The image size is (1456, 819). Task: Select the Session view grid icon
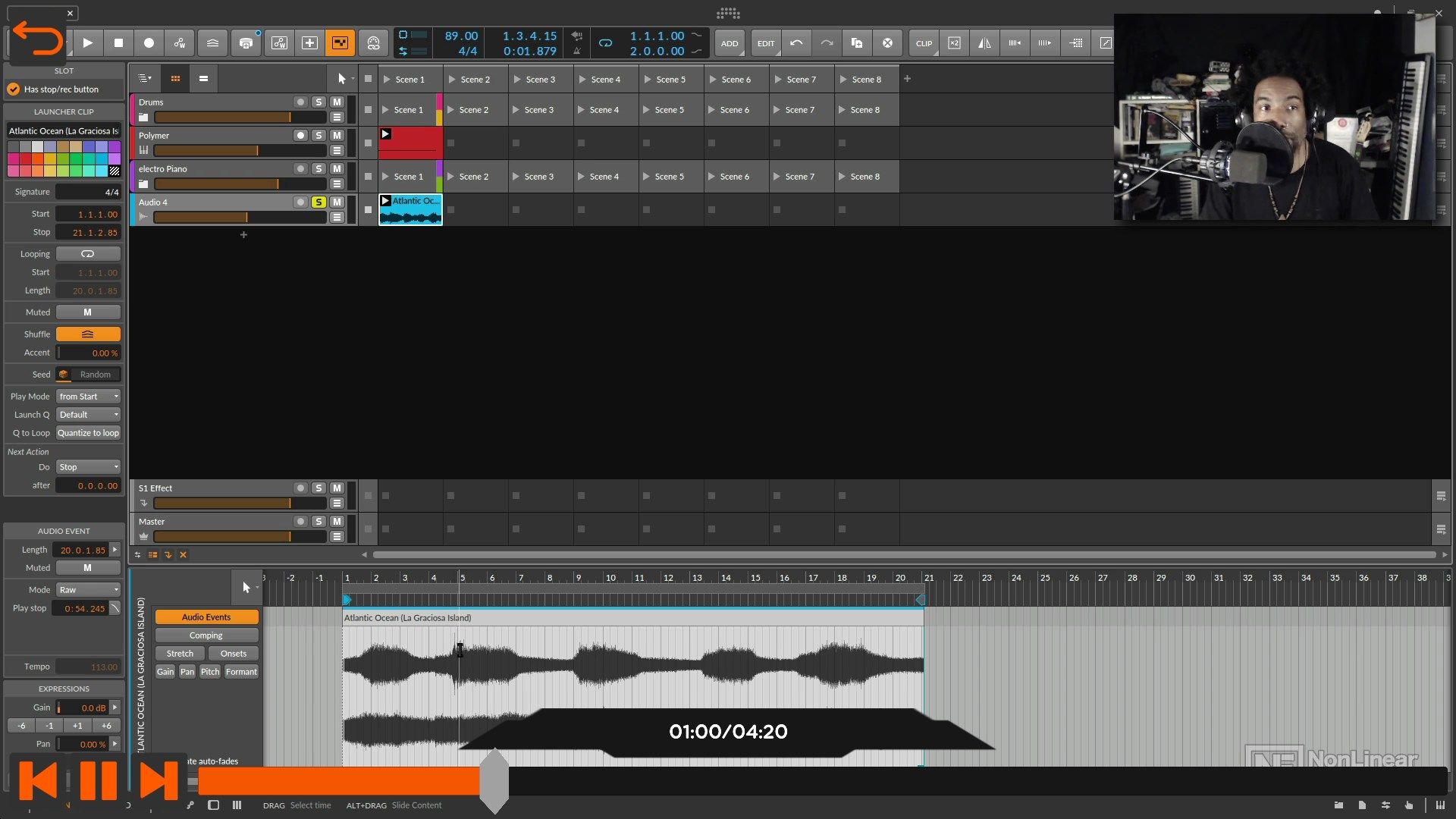pyautogui.click(x=175, y=78)
